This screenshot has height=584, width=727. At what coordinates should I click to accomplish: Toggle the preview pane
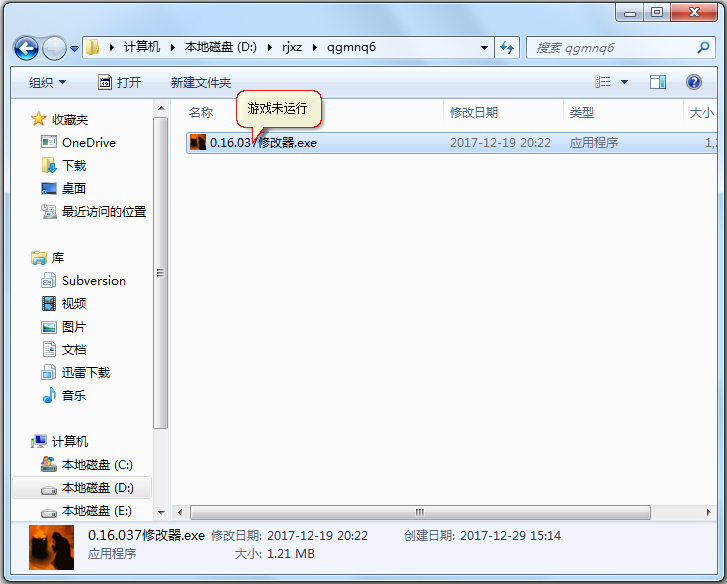[657, 82]
